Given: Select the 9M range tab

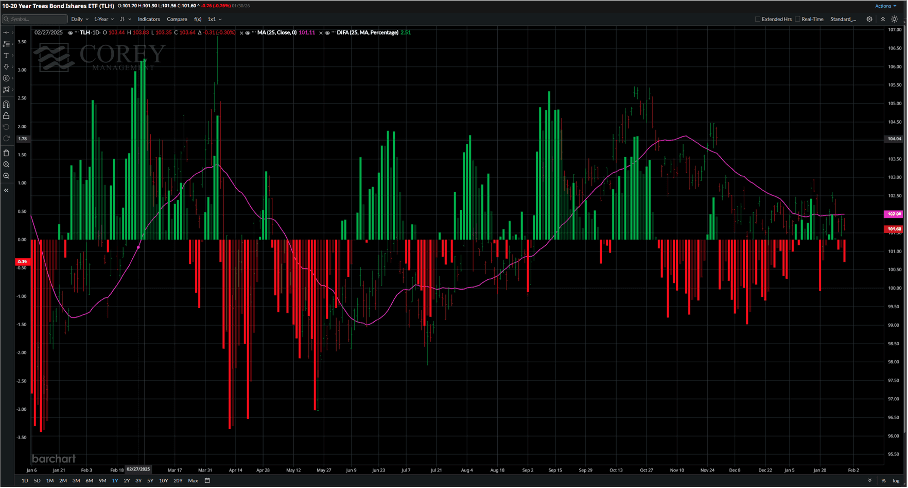Looking at the screenshot, I should (102, 480).
